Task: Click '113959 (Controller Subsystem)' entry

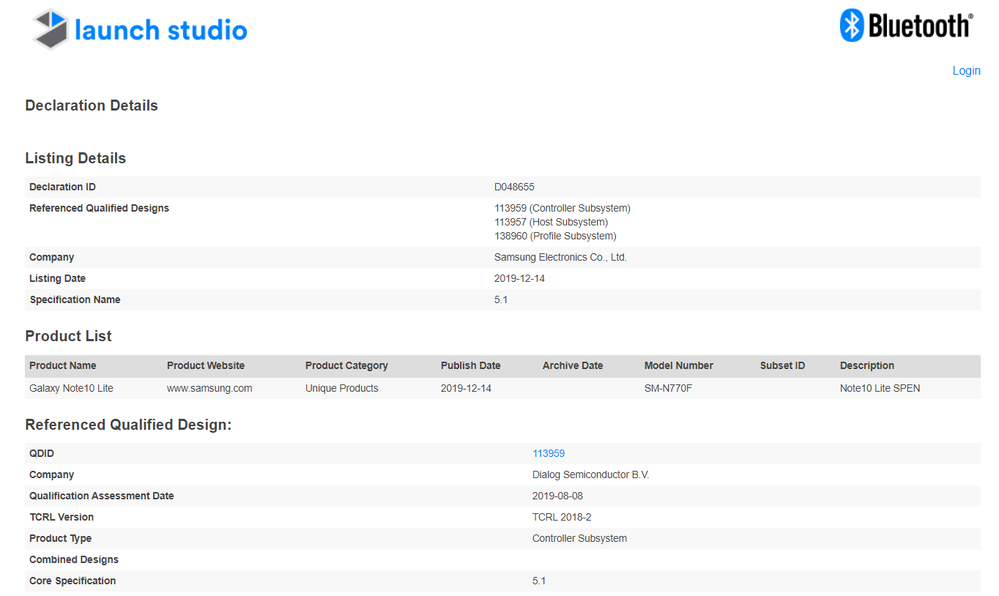Action: pyautogui.click(x=562, y=208)
